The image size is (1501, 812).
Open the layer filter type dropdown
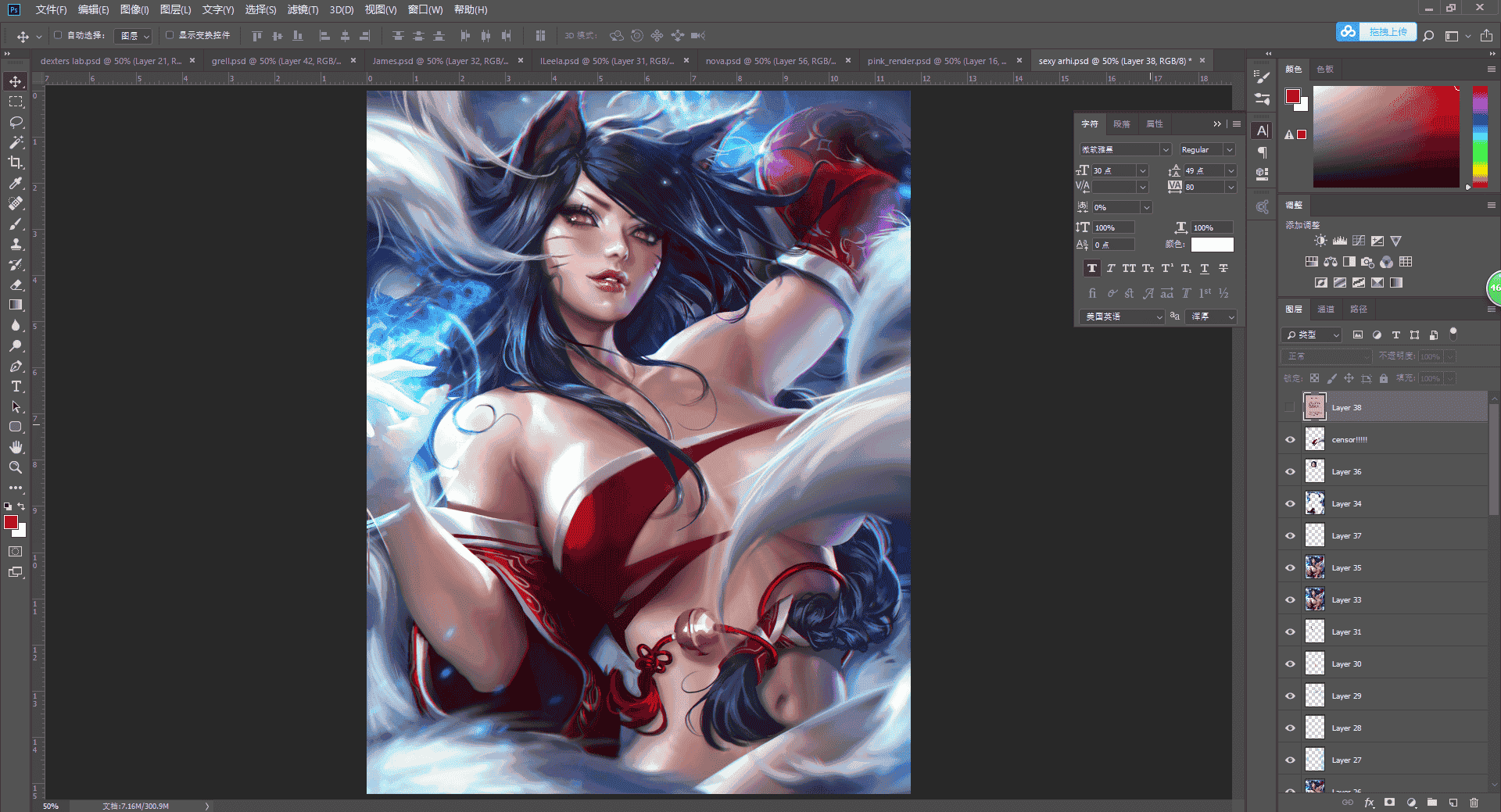point(1313,334)
